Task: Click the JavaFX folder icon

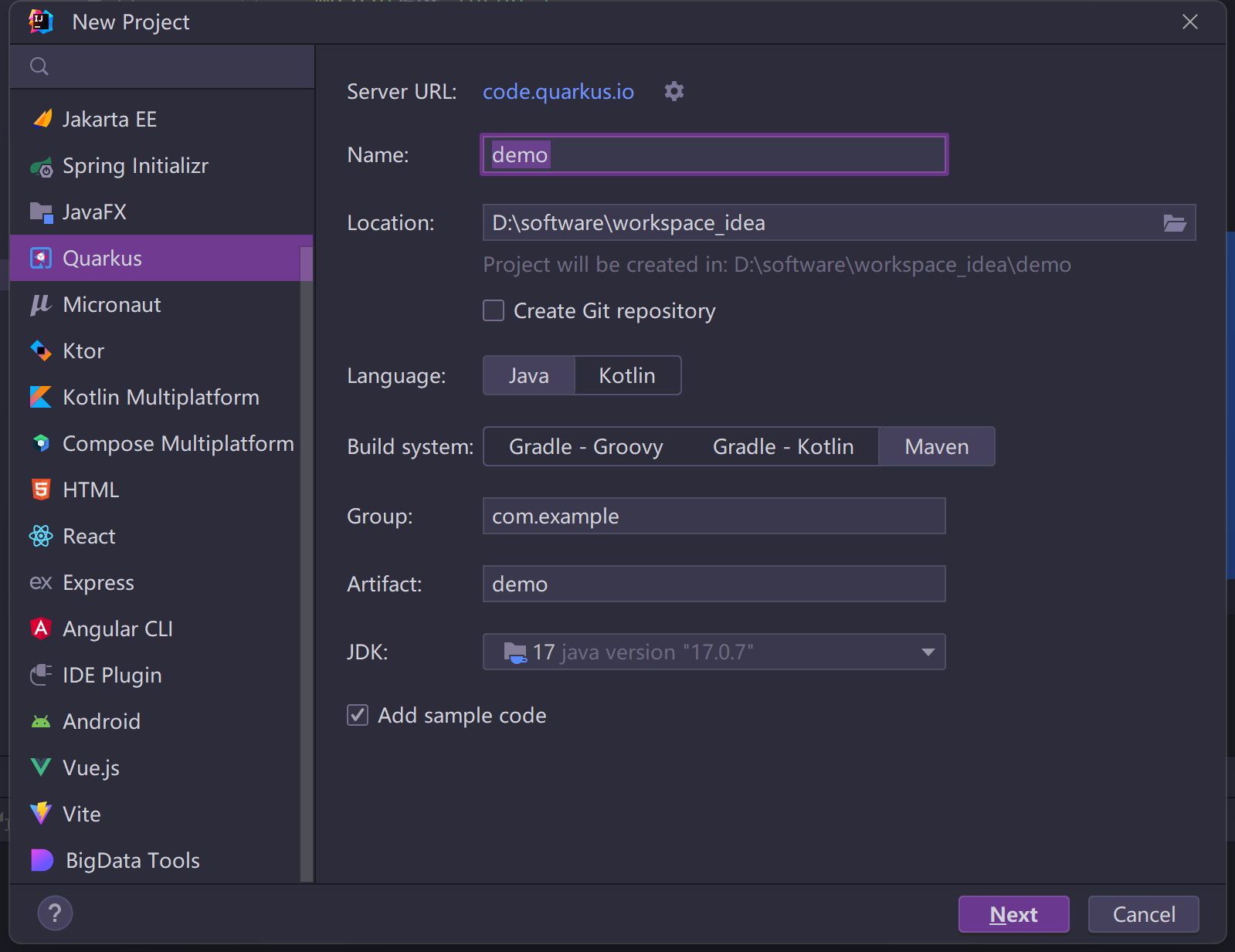Action: tap(41, 212)
